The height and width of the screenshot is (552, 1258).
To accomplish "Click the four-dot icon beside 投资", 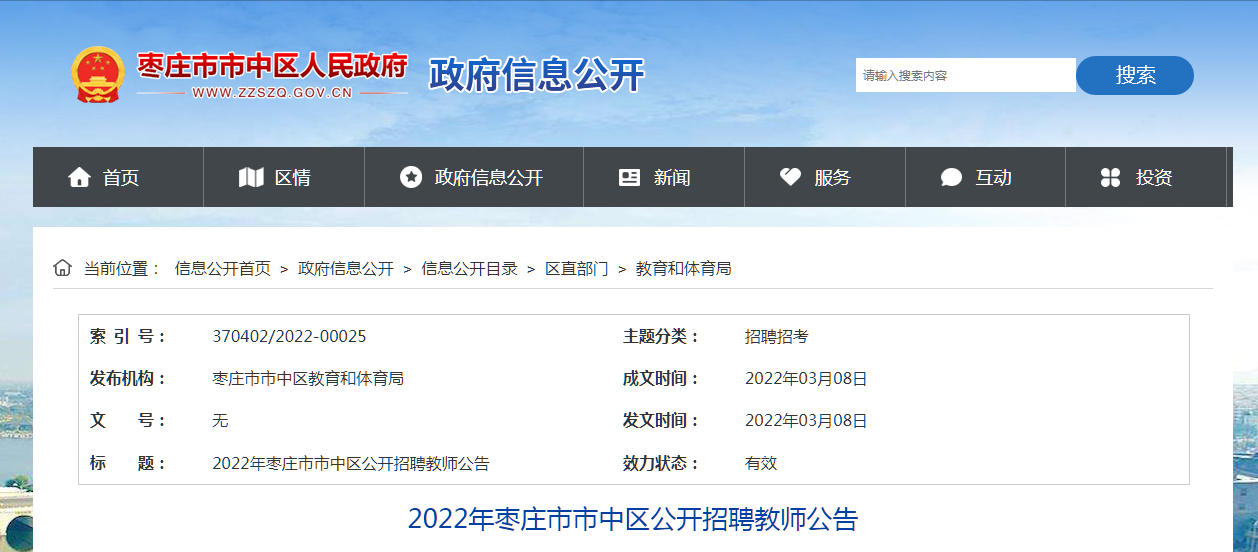I will [1110, 178].
